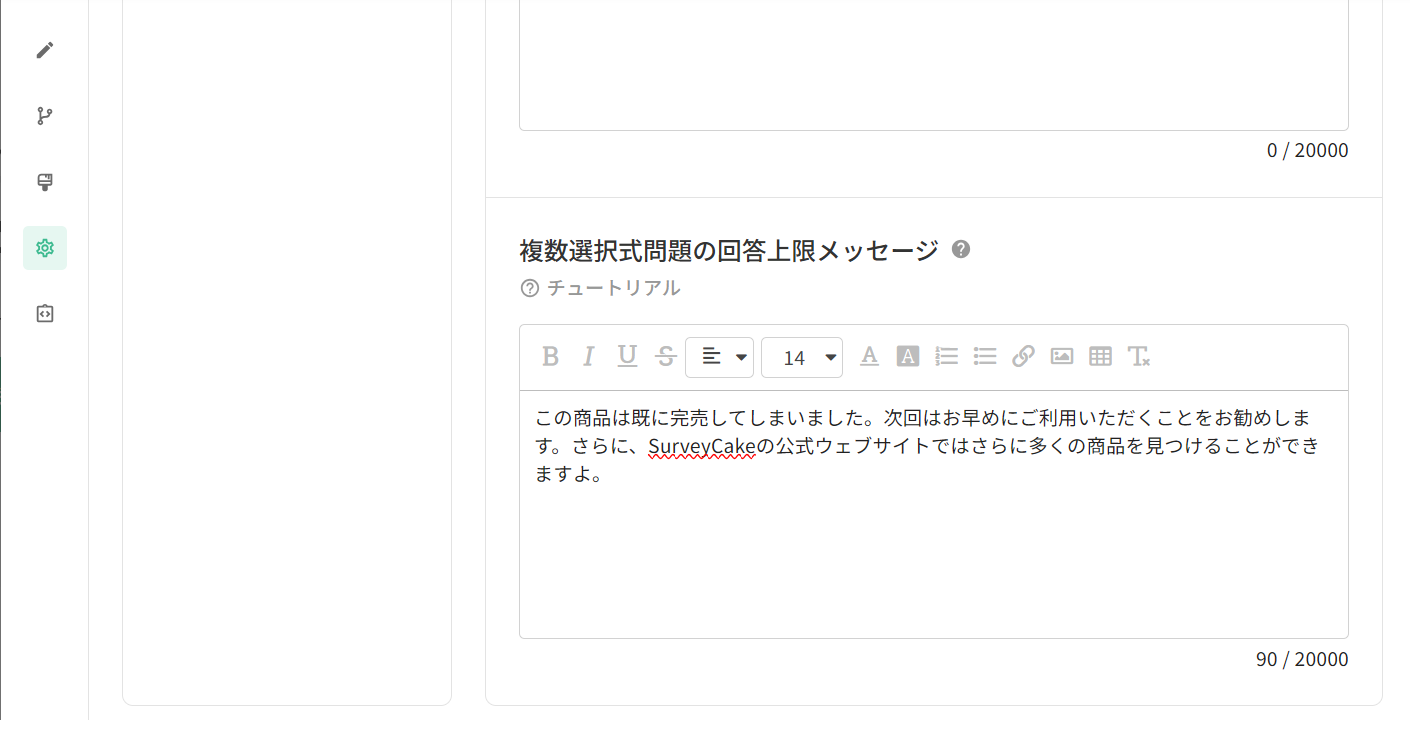Toggle bold formatting in the editor toolbar
The width and height of the screenshot is (1410, 730).
pyautogui.click(x=550, y=357)
